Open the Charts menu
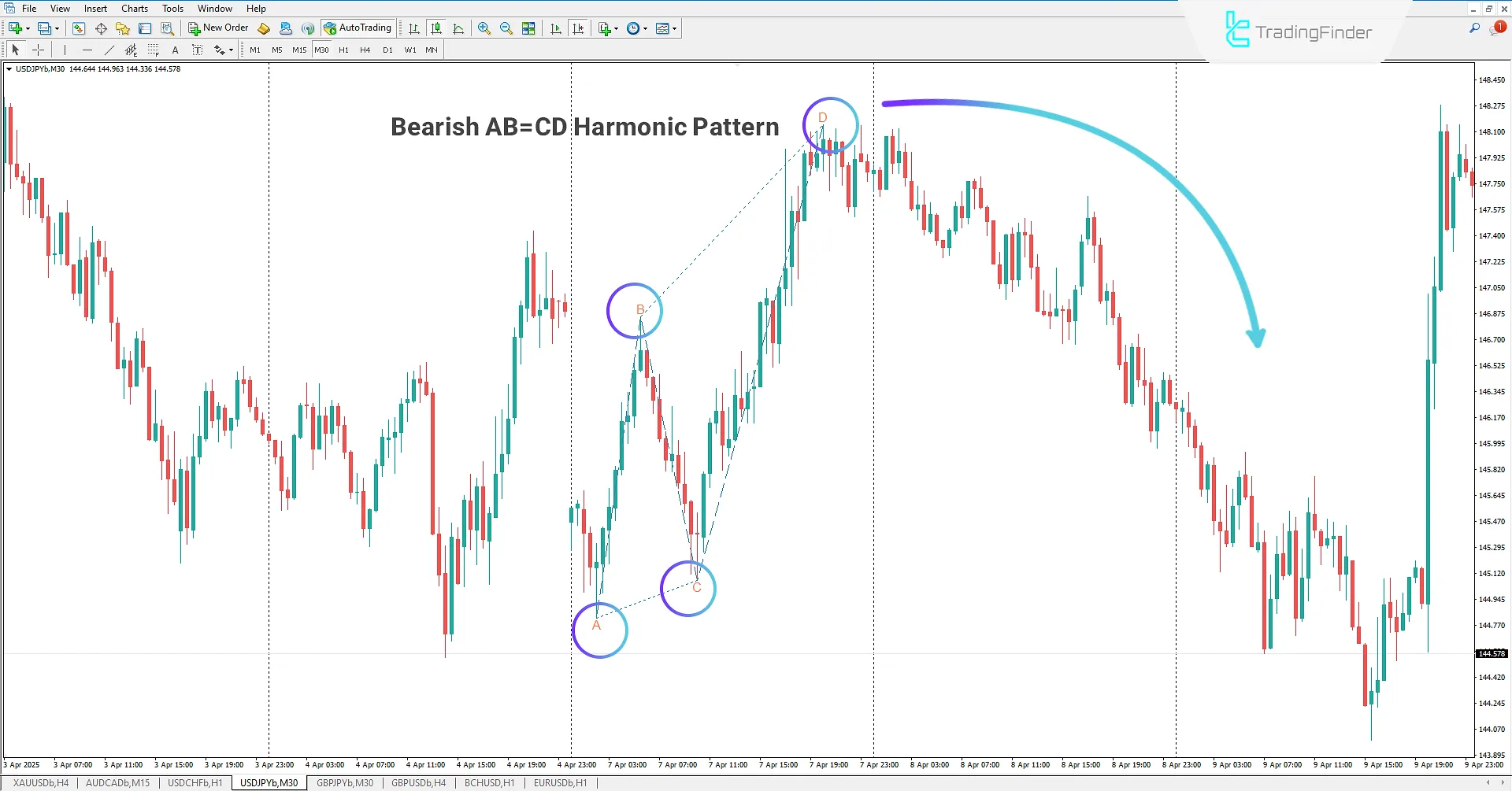The width and height of the screenshot is (1512, 791). pos(134,8)
